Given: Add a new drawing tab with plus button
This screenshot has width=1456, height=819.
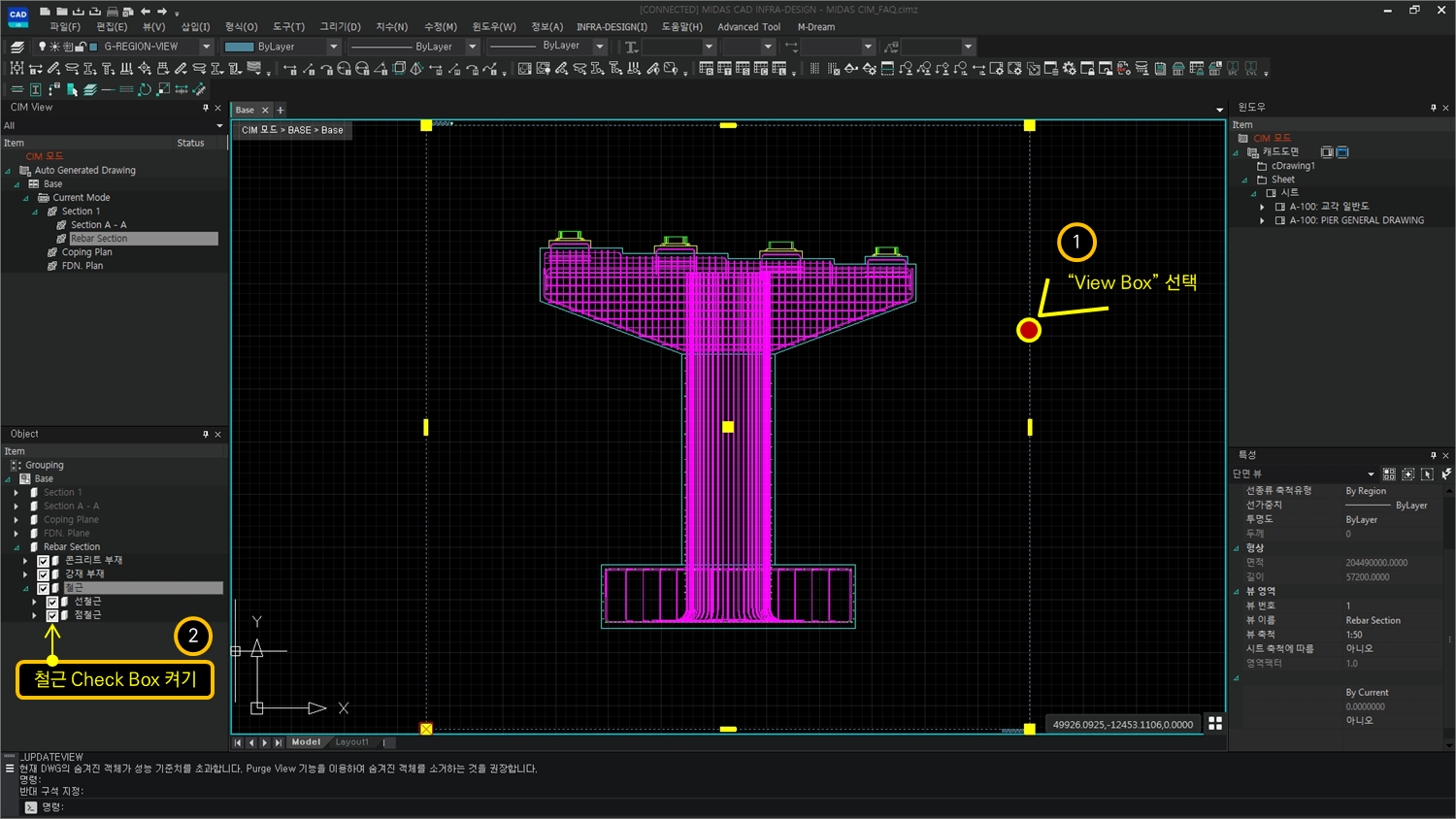Looking at the screenshot, I should pyautogui.click(x=281, y=111).
